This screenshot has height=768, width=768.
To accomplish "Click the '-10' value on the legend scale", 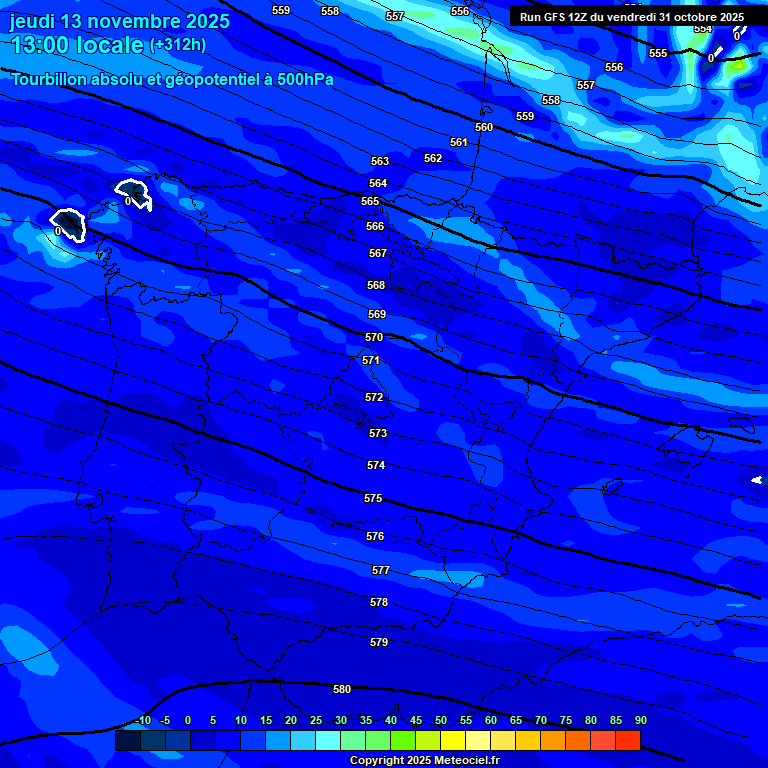I will point(141,720).
